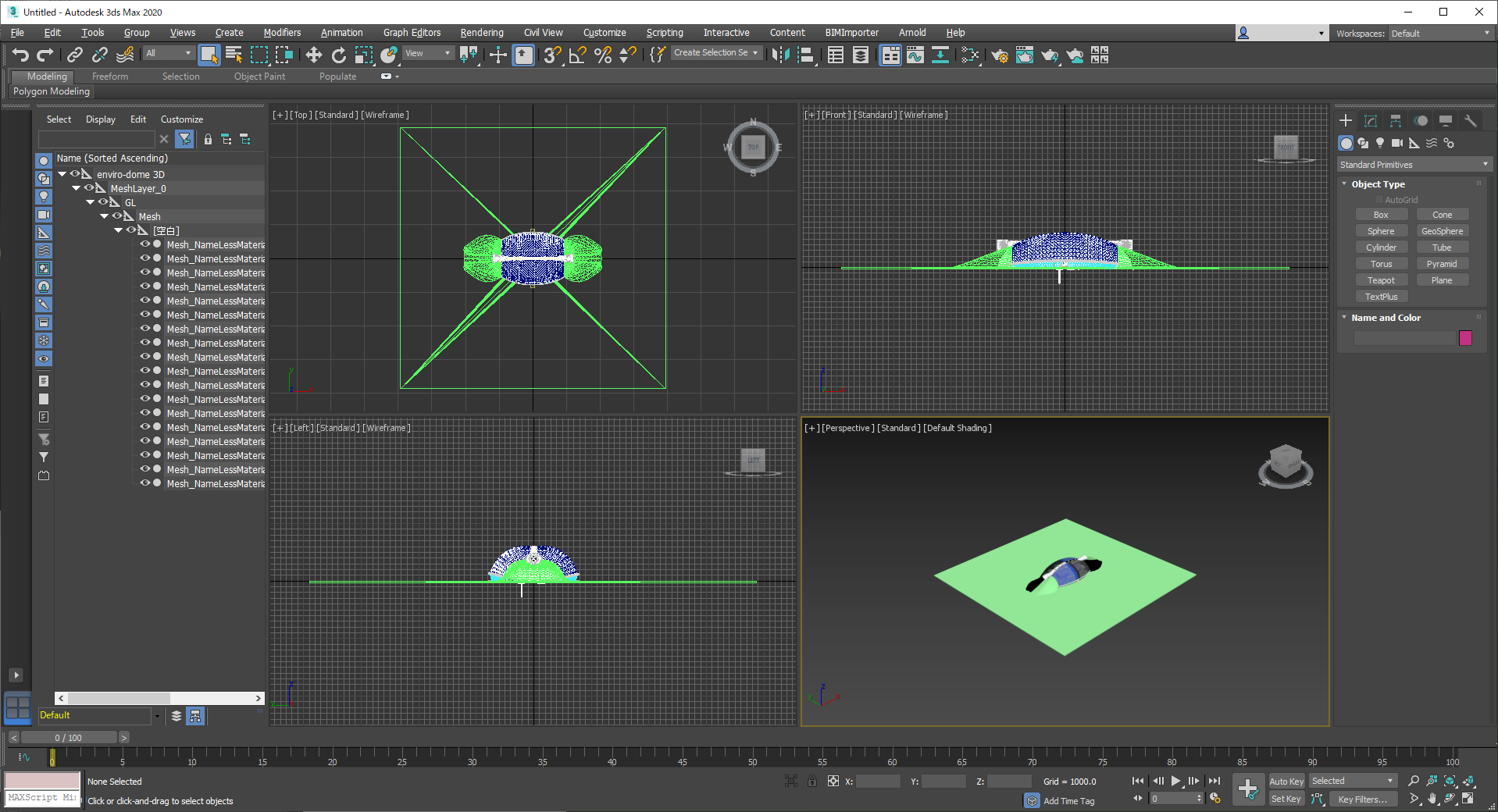
Task: Enable Auto Key animation mode
Action: coord(1286,782)
